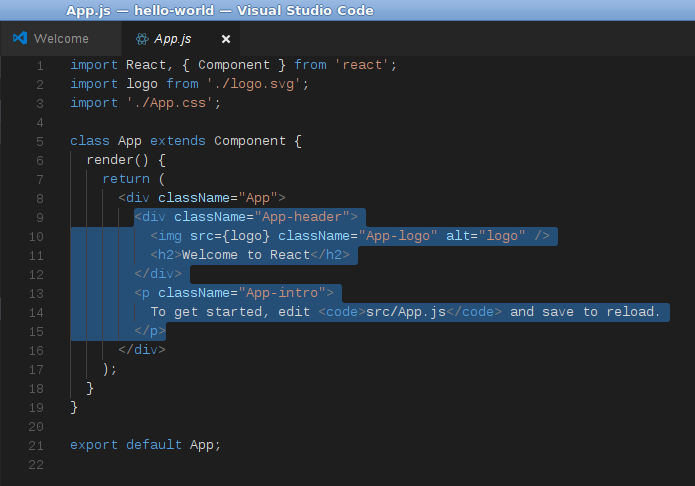The width and height of the screenshot is (695, 486).
Task: Click line number 5 in gutter
Action: pos(40,141)
